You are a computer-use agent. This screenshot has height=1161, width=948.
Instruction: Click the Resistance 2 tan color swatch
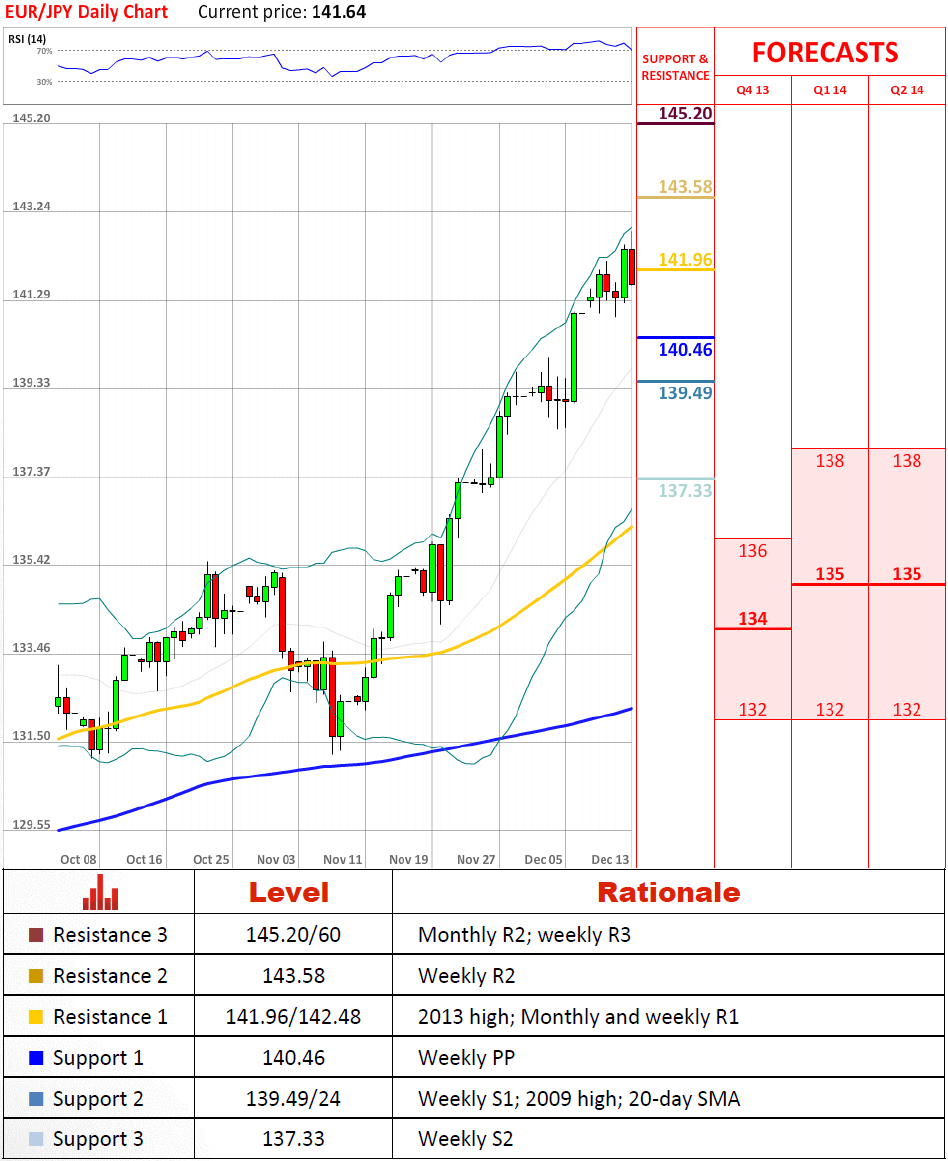(36, 975)
